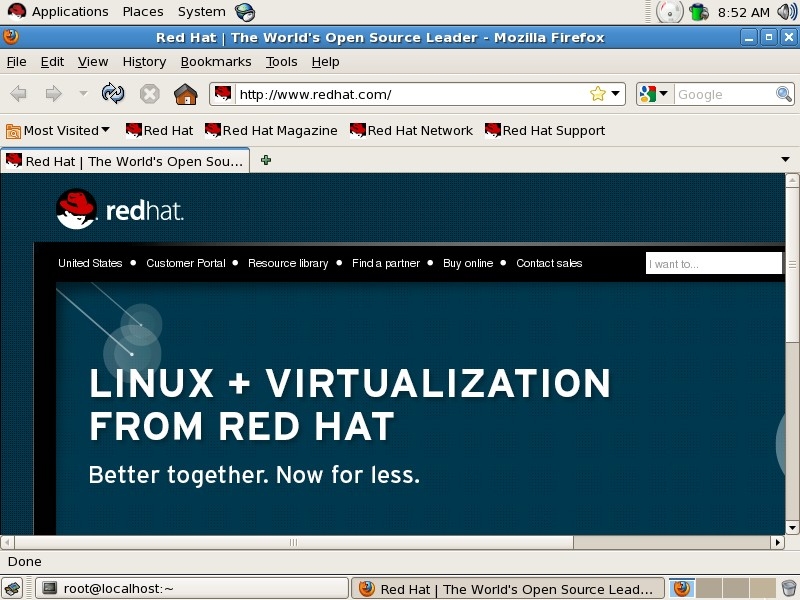Click the Contact sales link
Screen dimensions: 800x600
549,263
